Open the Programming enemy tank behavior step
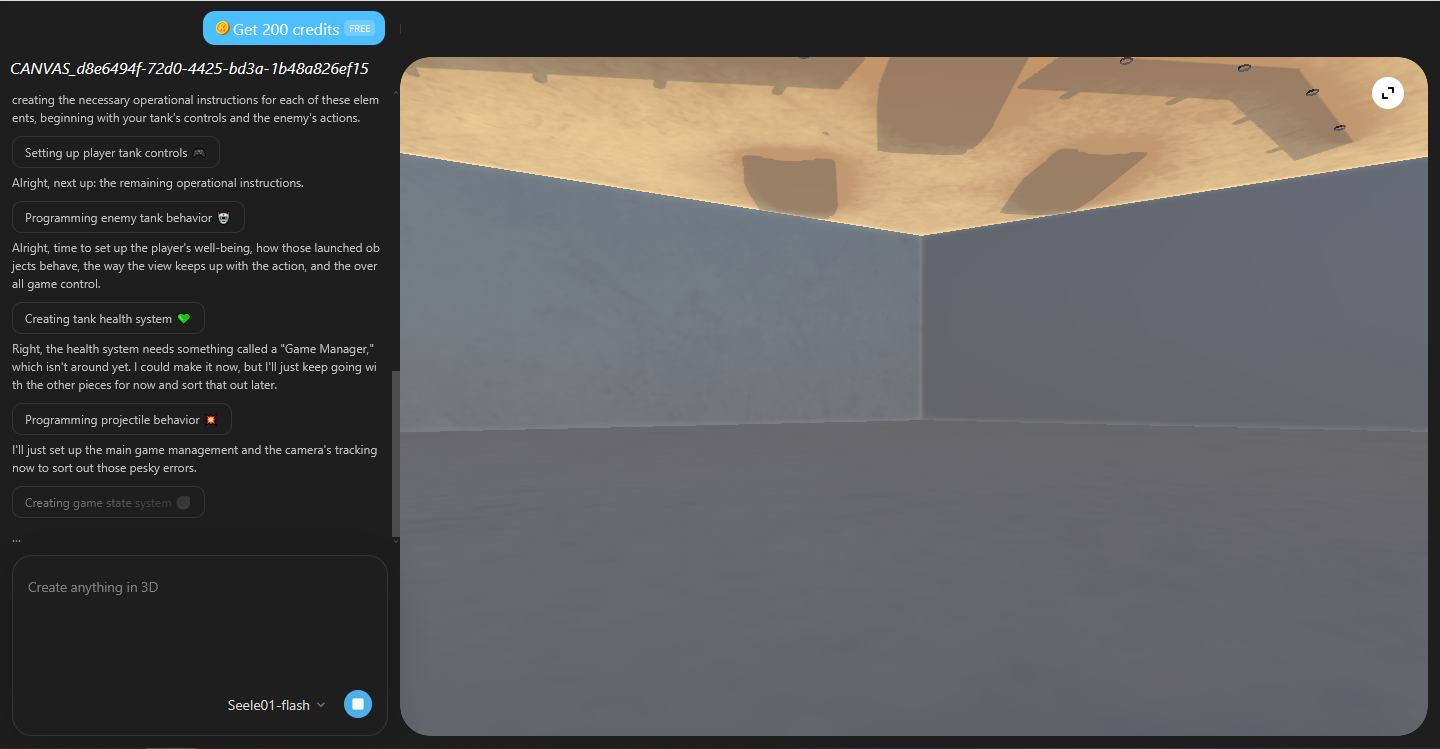 click(x=128, y=218)
